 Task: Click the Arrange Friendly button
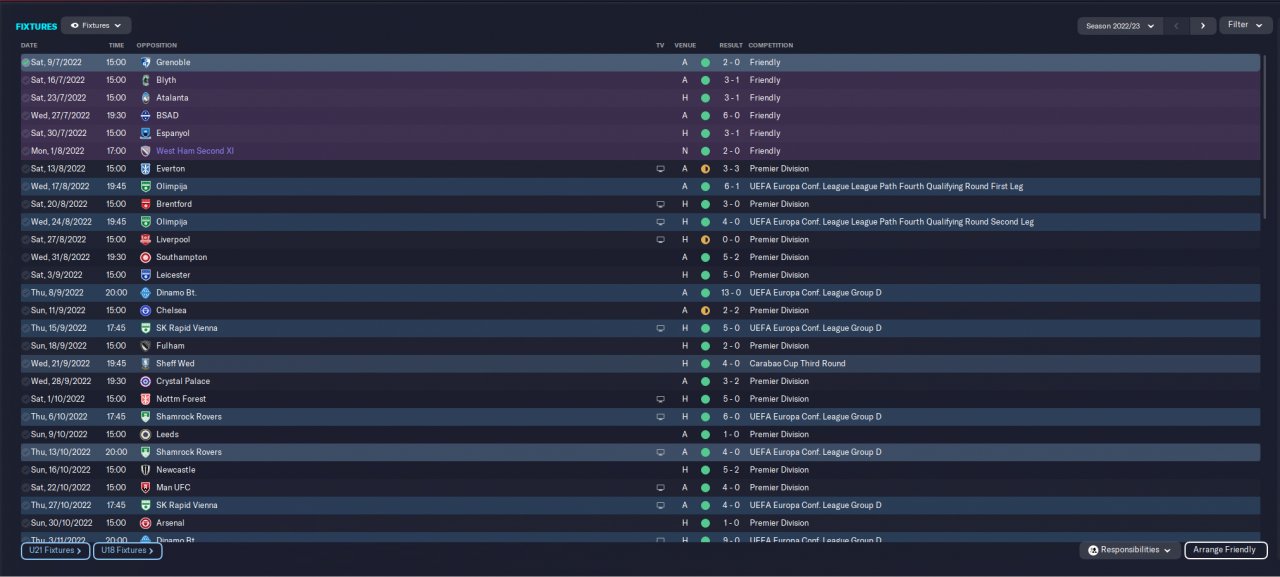click(x=1226, y=550)
